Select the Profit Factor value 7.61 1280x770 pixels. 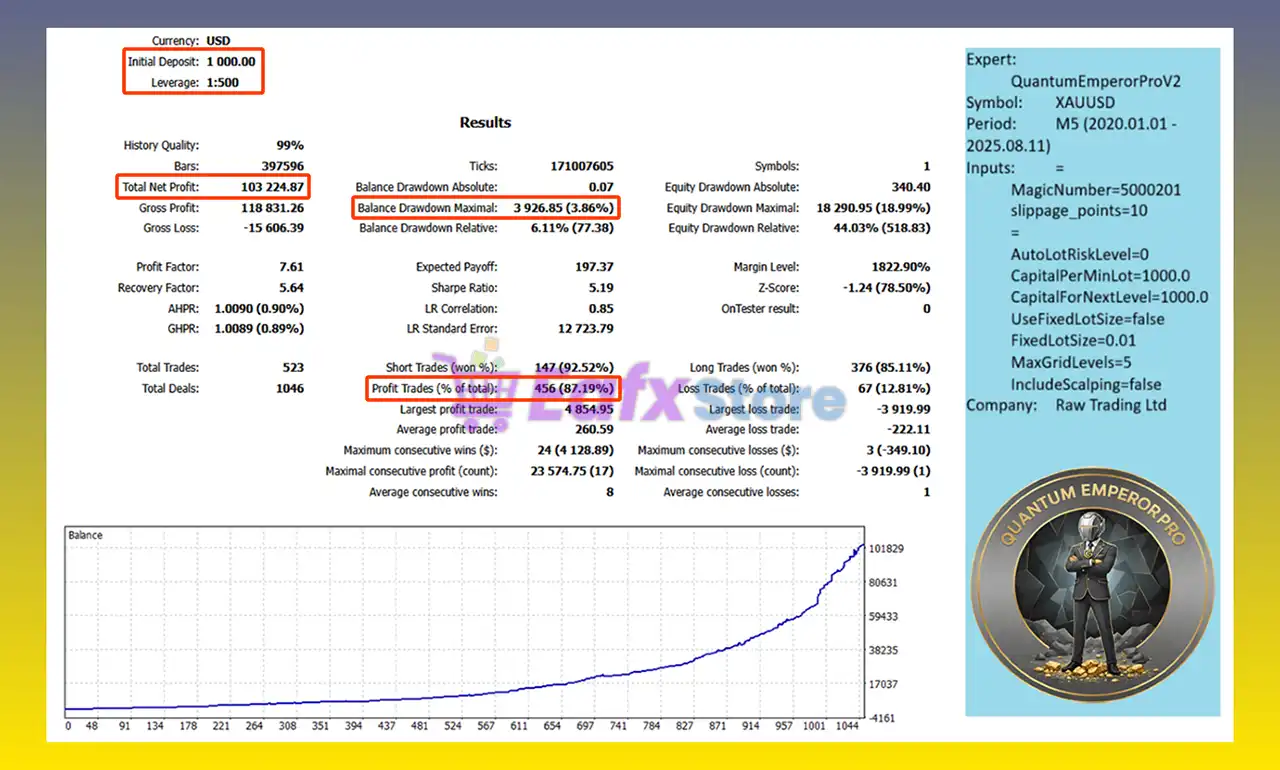pos(292,267)
